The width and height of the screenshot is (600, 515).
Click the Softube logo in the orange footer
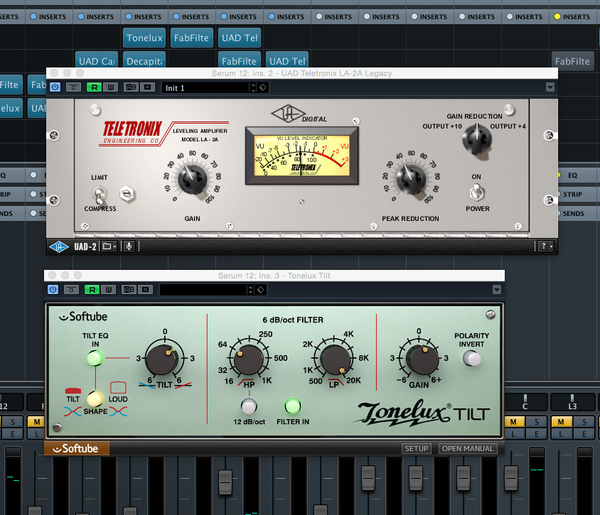coord(76,448)
